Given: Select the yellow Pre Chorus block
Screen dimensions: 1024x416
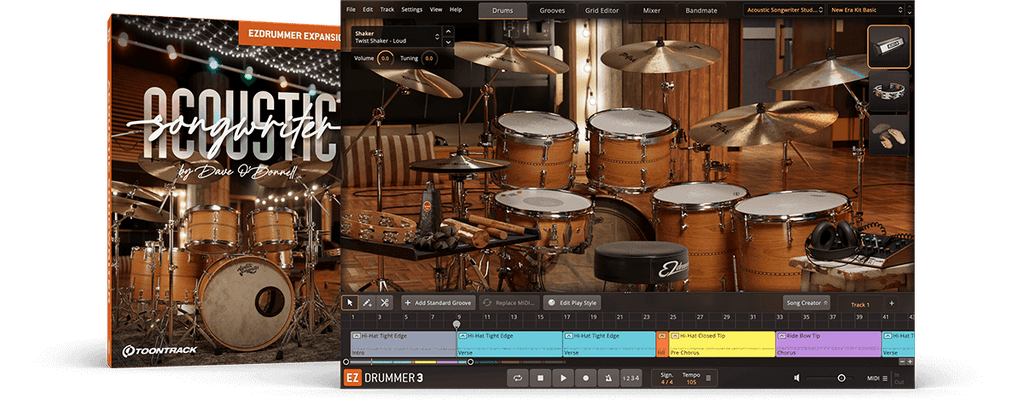Looking at the screenshot, I should (x=721, y=344).
